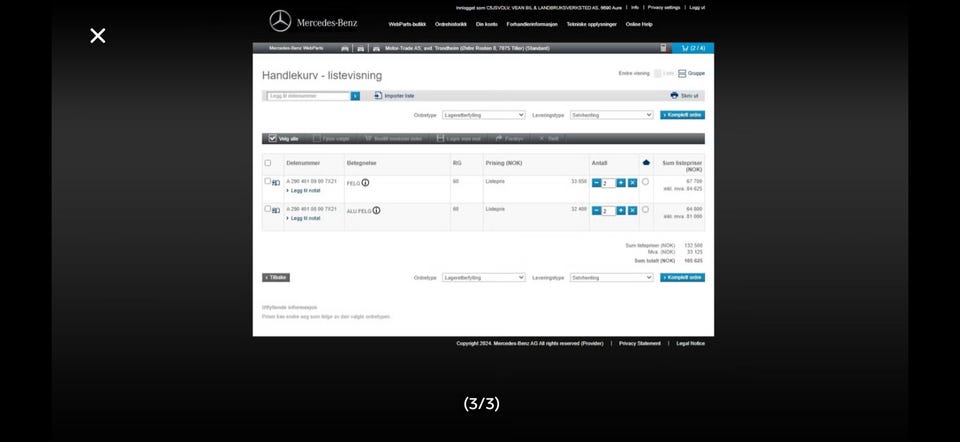The width and height of the screenshot is (960, 442).
Task: Increase quantity for the FELG row
Action: tap(621, 183)
